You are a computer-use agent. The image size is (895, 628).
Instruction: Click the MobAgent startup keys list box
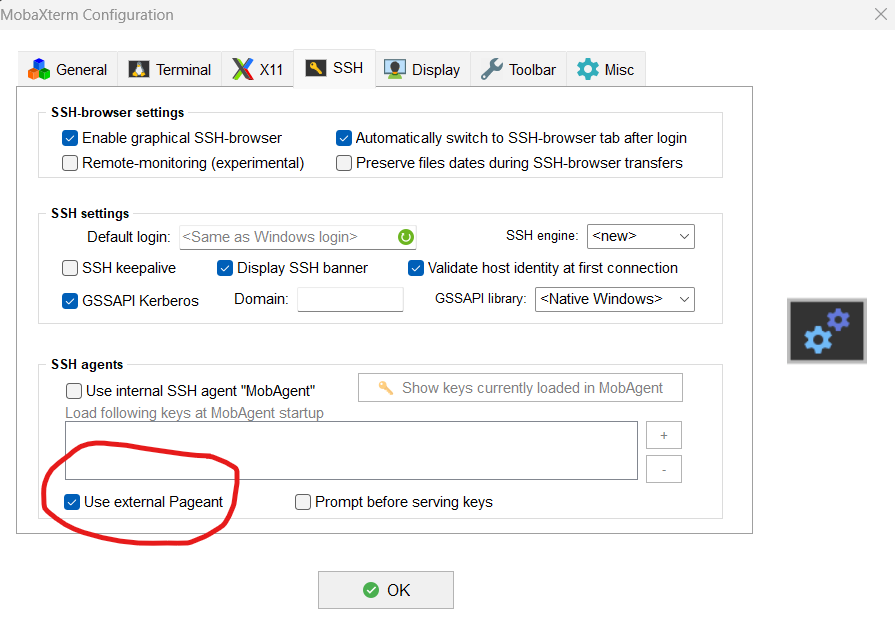(351, 450)
